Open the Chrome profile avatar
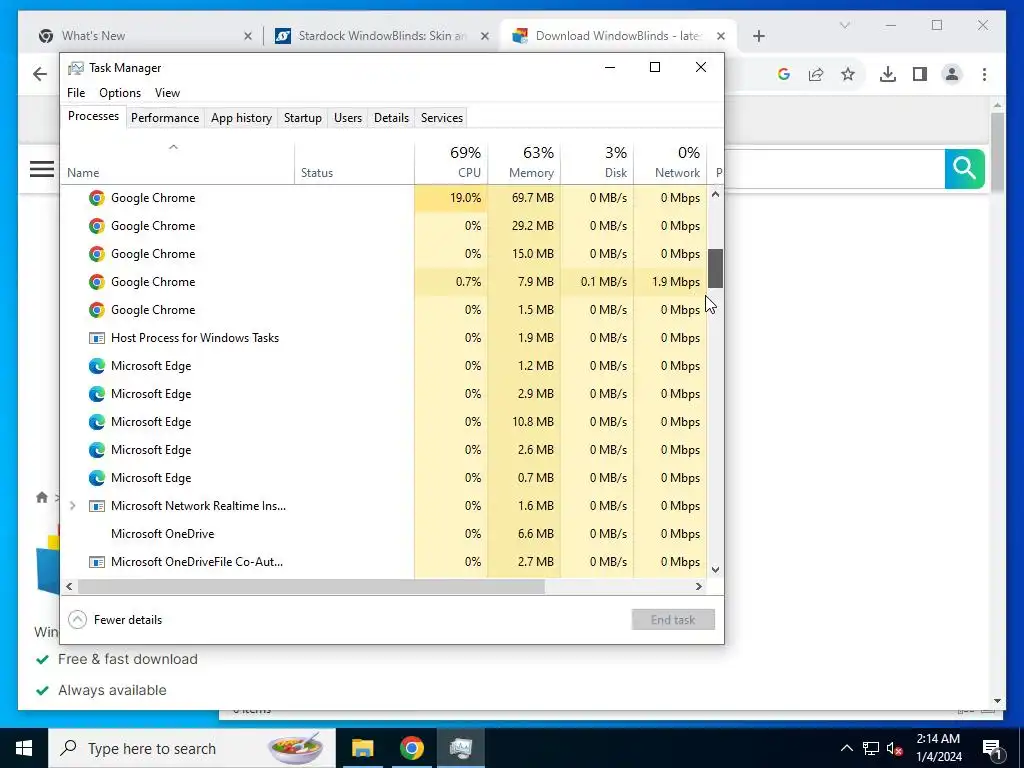 coord(952,74)
